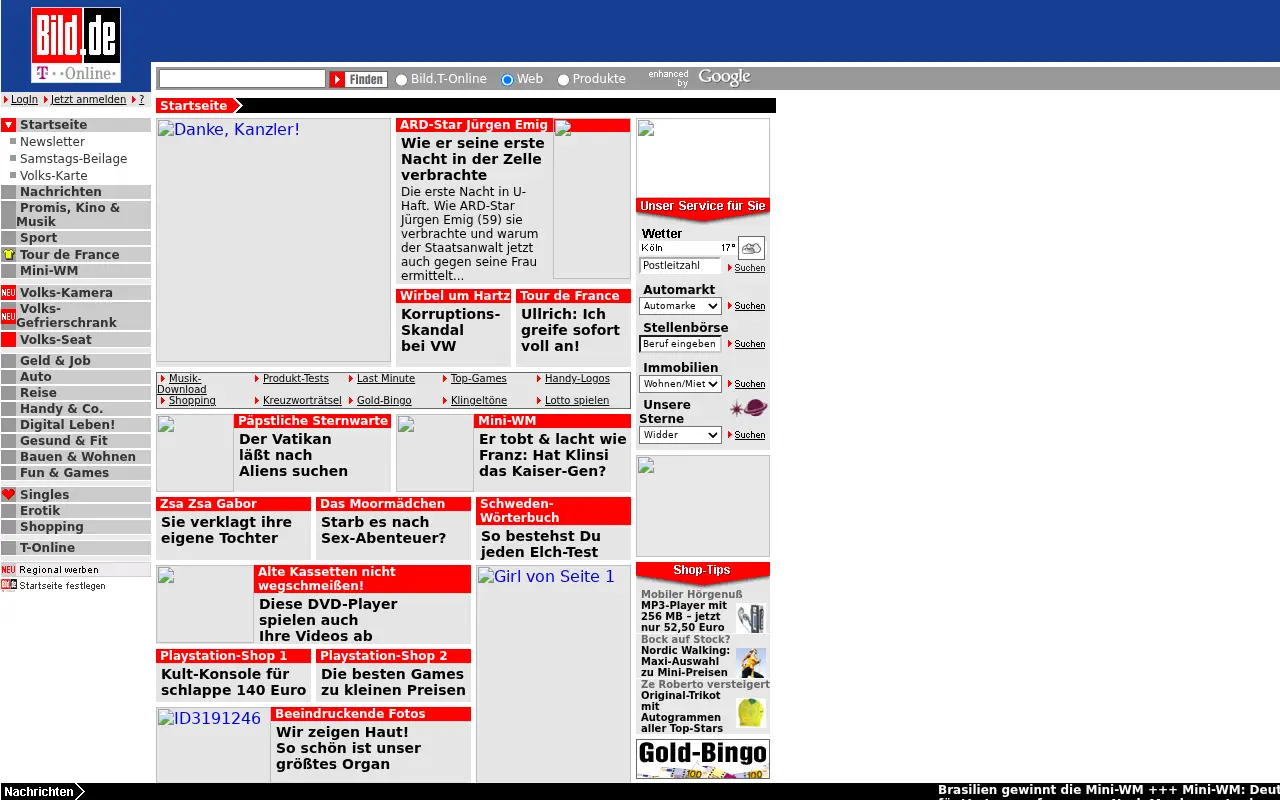The height and width of the screenshot is (800, 1280).
Task: Click the Finden search button
Action: [359, 79]
